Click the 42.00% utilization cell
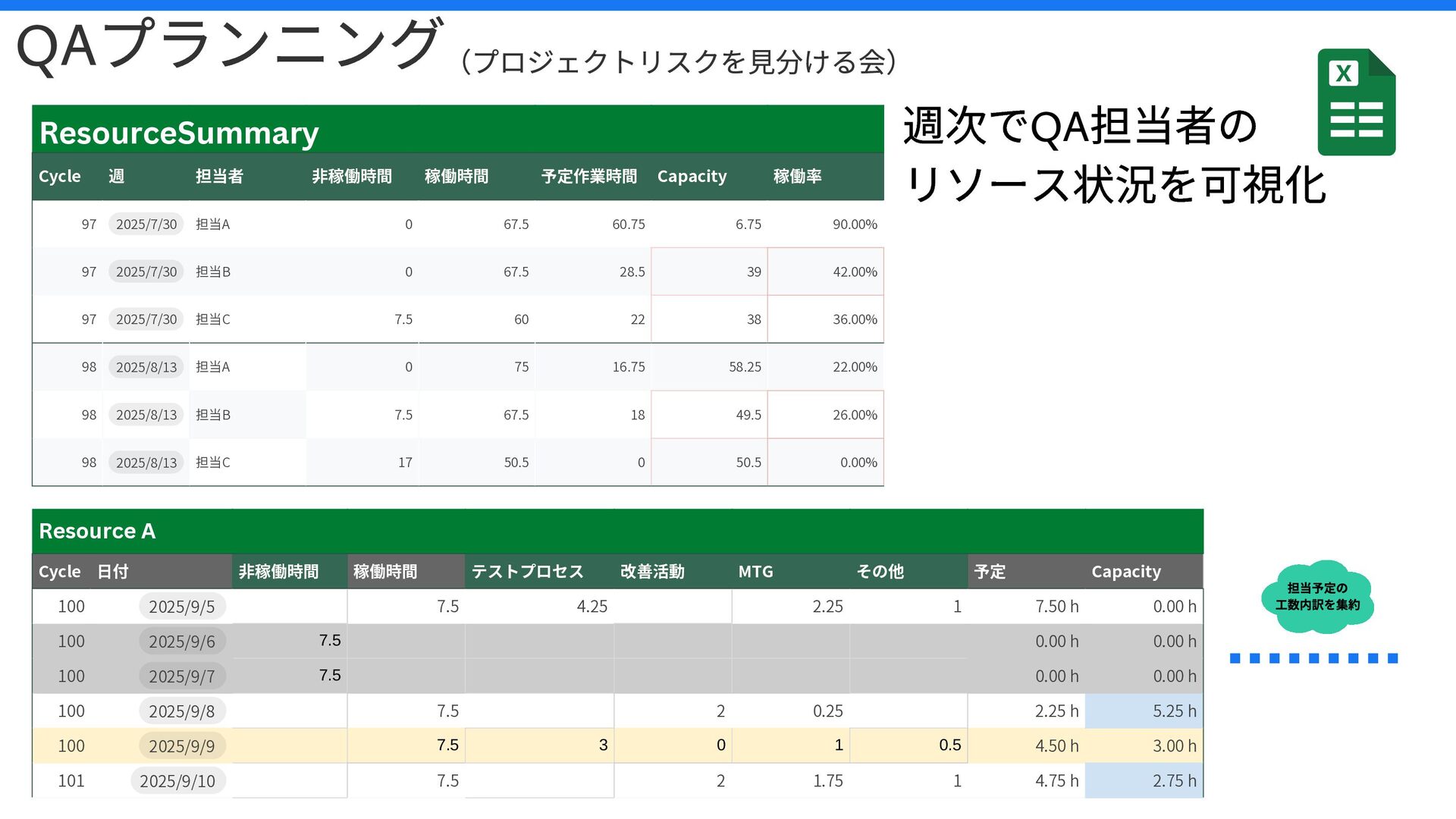This screenshot has height=819, width=1456. tap(825, 271)
